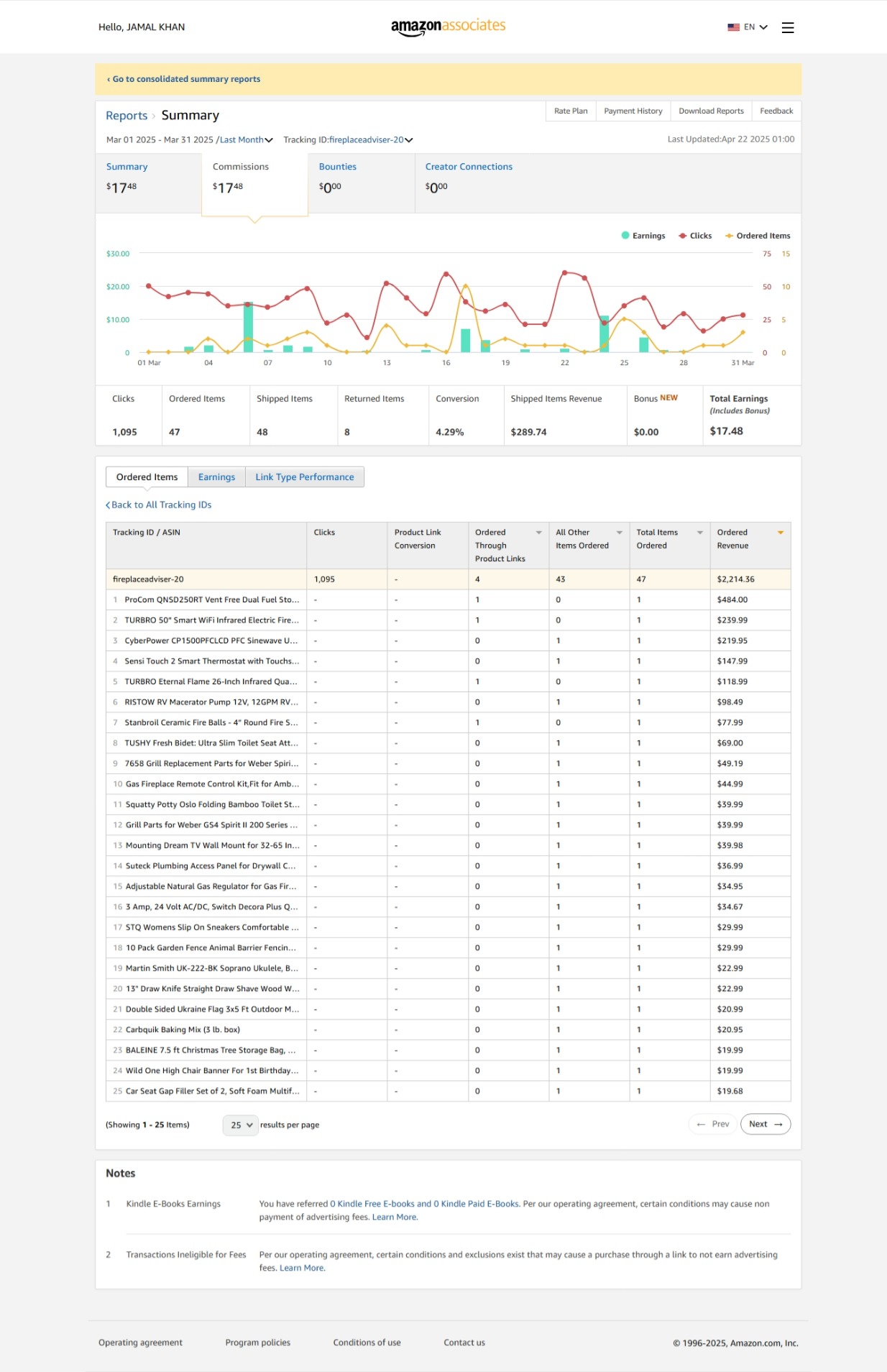Image resolution: width=887 pixels, height=1372 pixels.
Task: Switch to the Ordered Items tab
Action: [147, 477]
